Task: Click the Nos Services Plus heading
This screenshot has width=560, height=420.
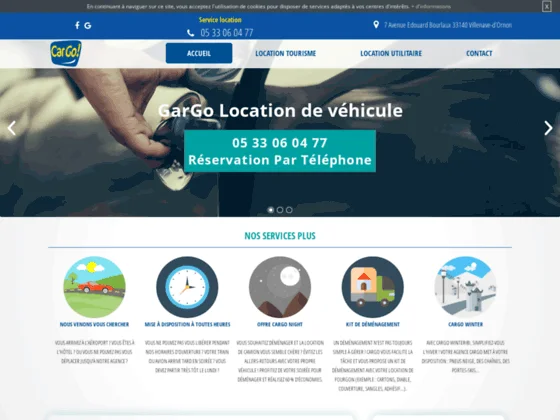Action: coord(280,236)
